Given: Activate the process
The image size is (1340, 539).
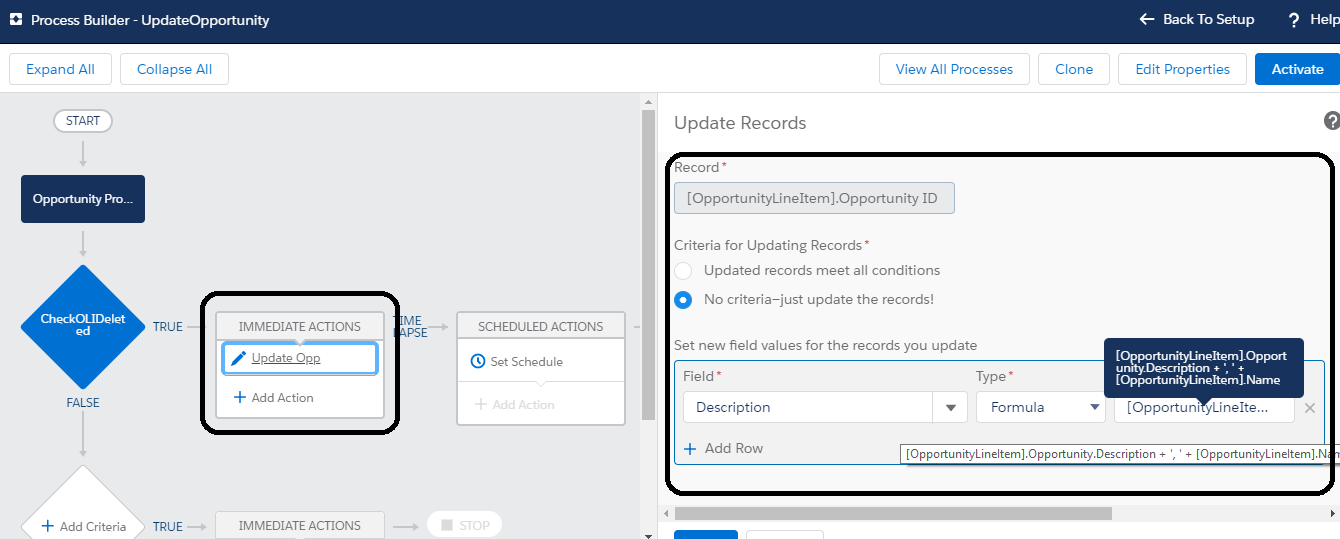Looking at the screenshot, I should pos(1297,69).
